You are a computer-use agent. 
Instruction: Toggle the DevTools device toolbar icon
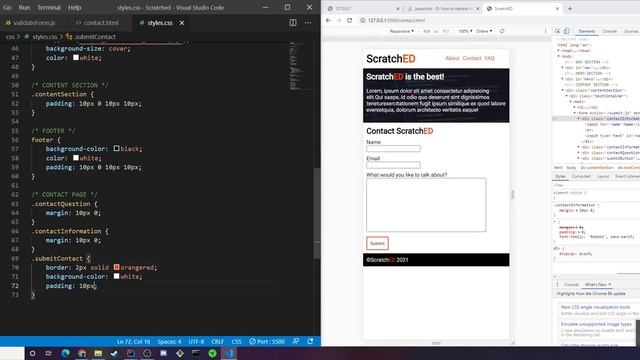click(567, 31)
